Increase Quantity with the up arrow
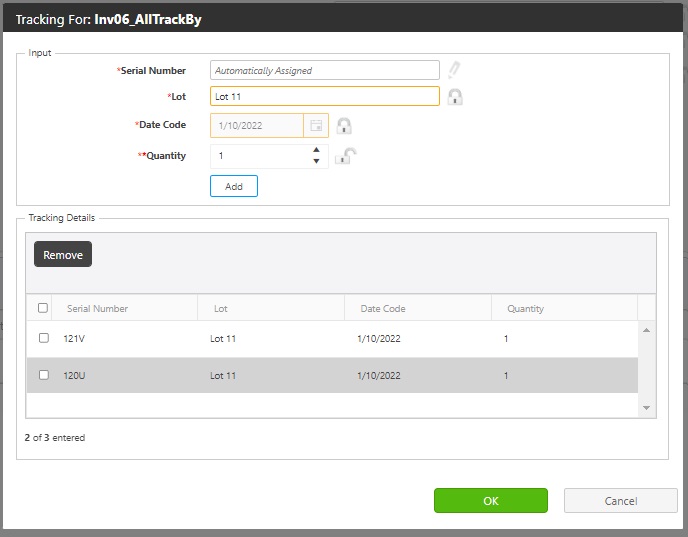 (x=316, y=150)
